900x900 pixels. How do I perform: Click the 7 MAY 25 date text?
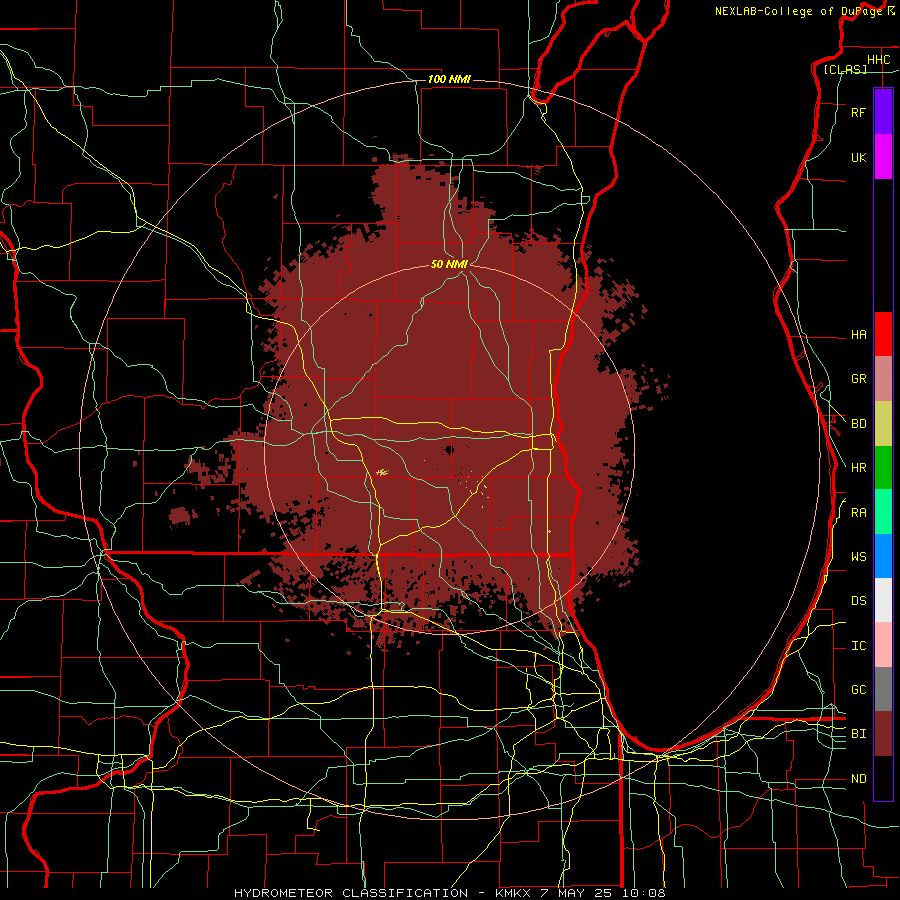pyautogui.click(x=578, y=893)
